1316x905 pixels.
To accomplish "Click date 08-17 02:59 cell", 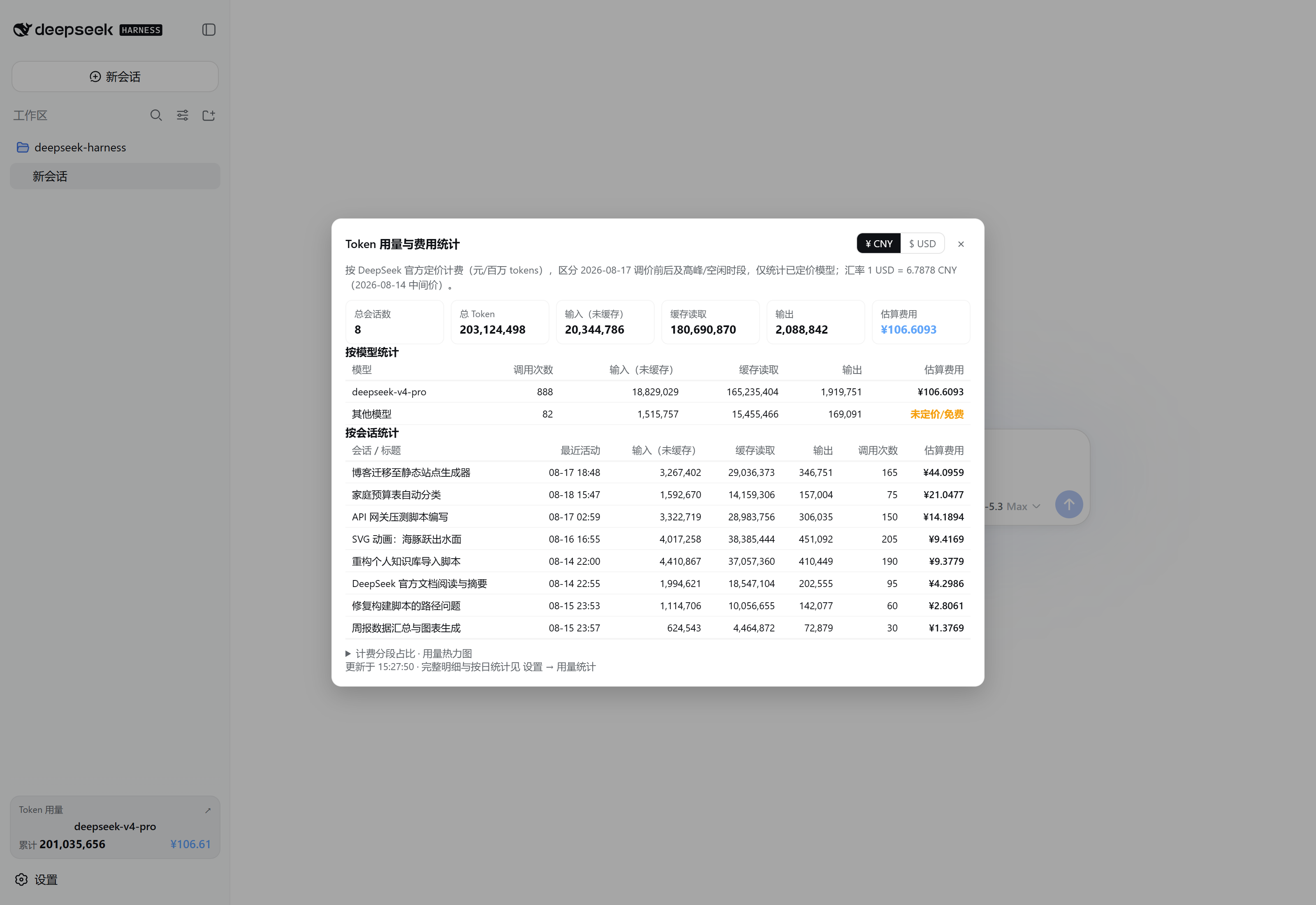I will [x=574, y=517].
